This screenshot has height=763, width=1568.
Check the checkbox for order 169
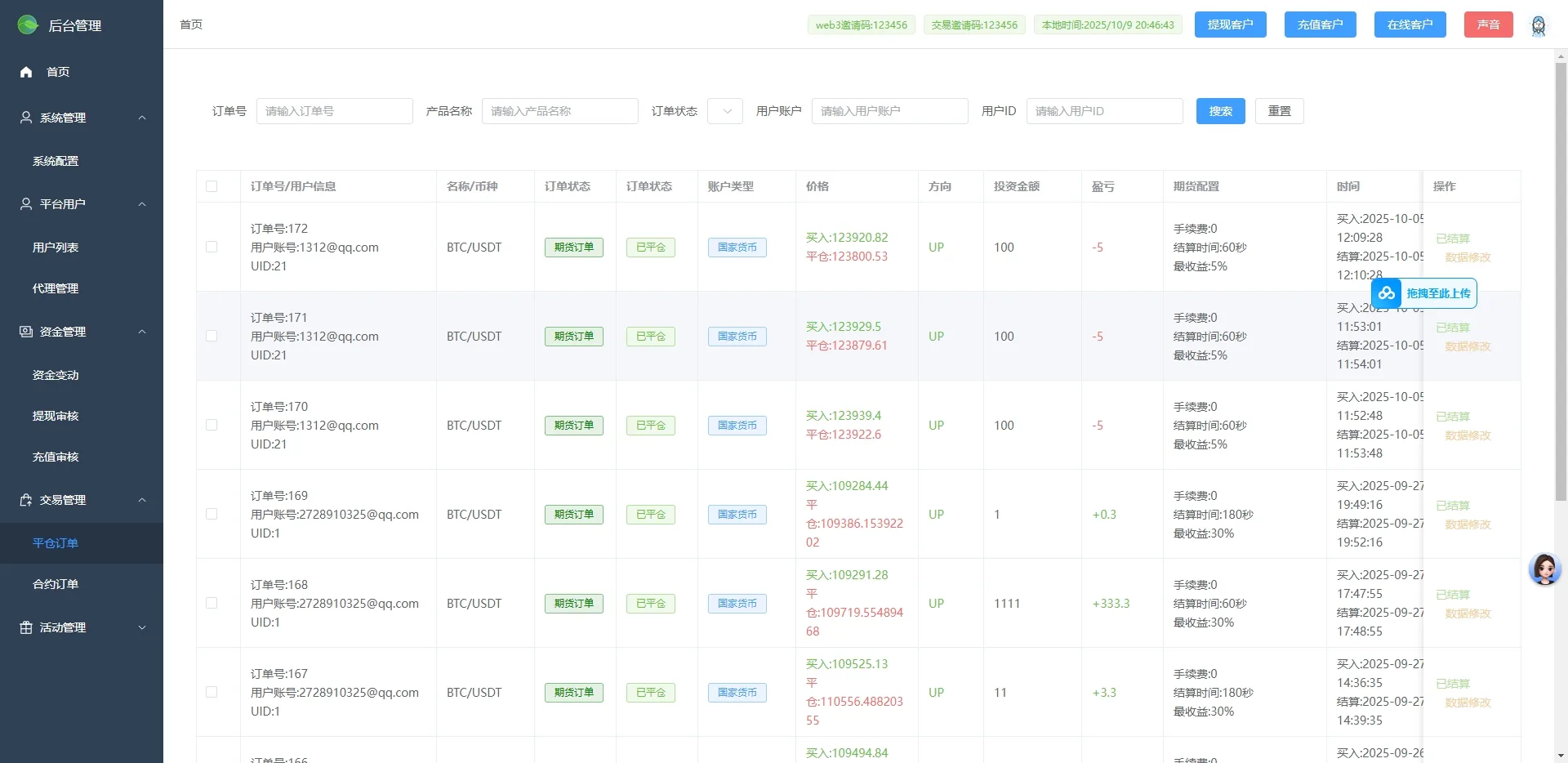tap(212, 514)
